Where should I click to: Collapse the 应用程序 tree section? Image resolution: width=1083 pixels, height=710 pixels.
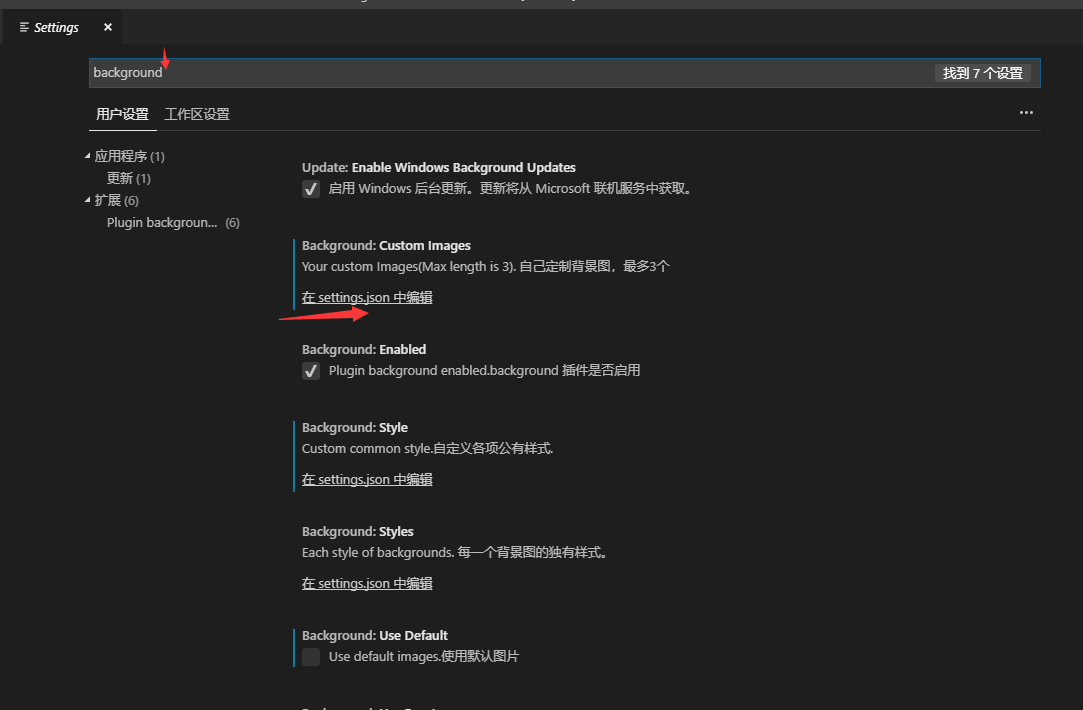coord(88,156)
